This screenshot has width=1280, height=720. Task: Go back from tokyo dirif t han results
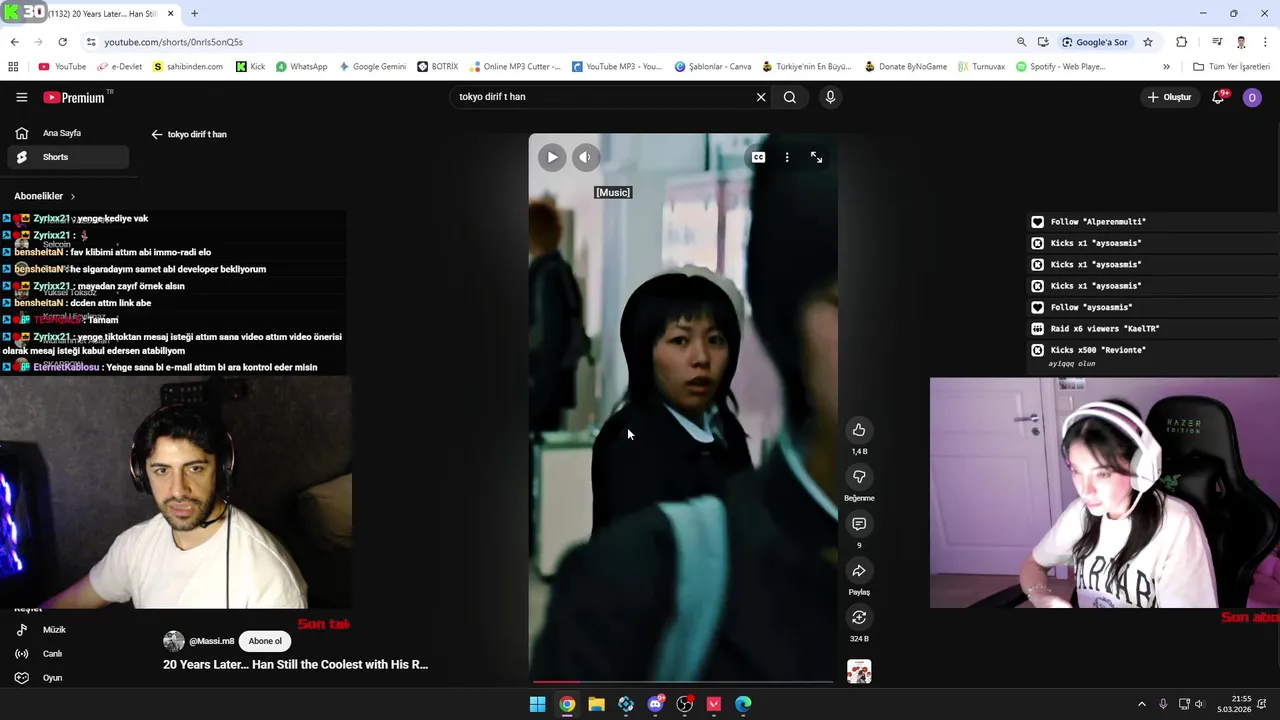click(157, 134)
